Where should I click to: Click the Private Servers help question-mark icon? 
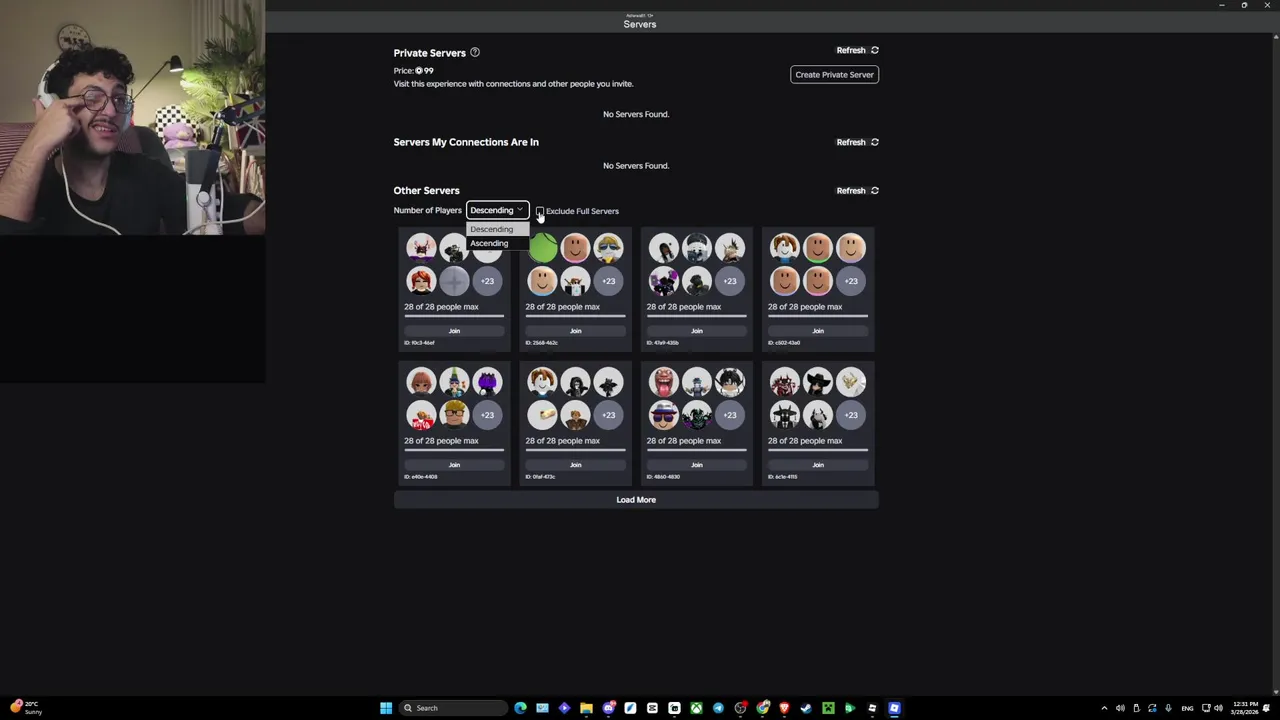click(x=475, y=52)
